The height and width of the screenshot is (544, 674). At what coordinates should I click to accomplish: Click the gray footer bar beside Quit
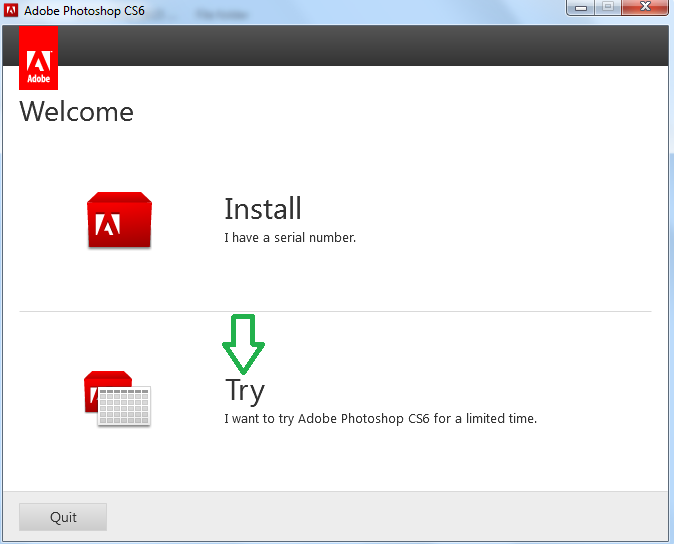point(387,516)
